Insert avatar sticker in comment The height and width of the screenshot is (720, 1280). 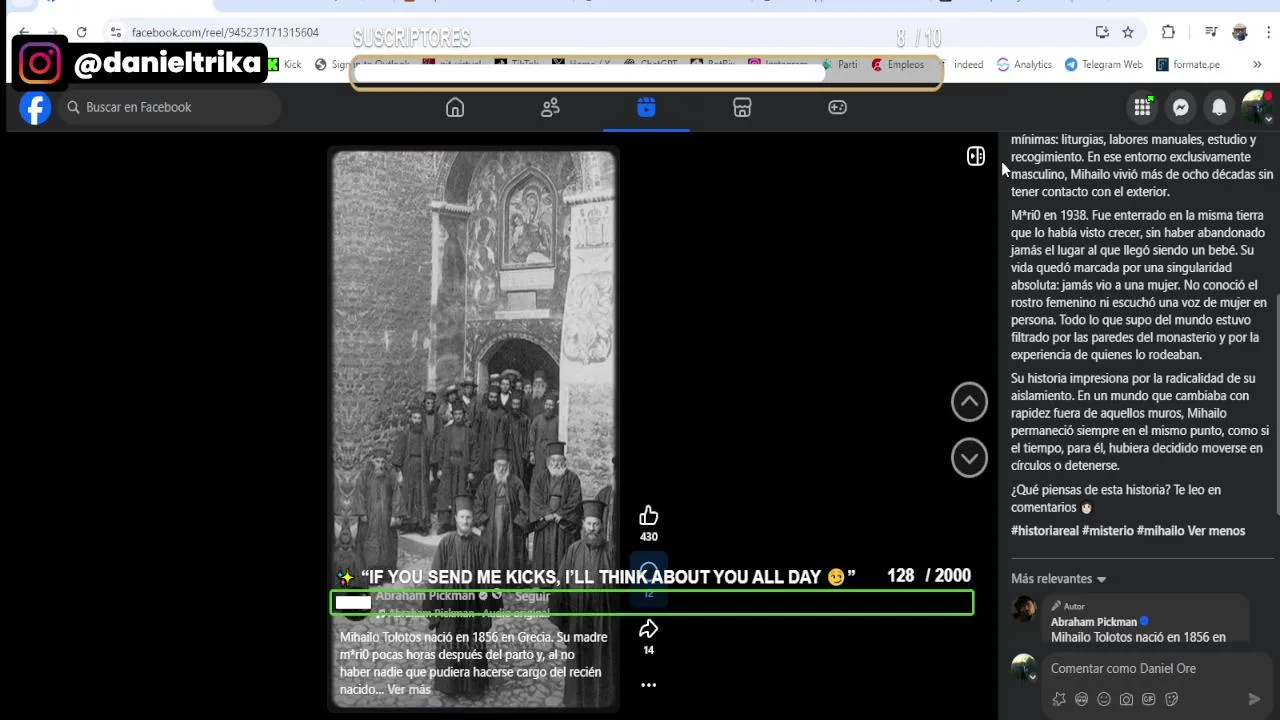click(1081, 699)
